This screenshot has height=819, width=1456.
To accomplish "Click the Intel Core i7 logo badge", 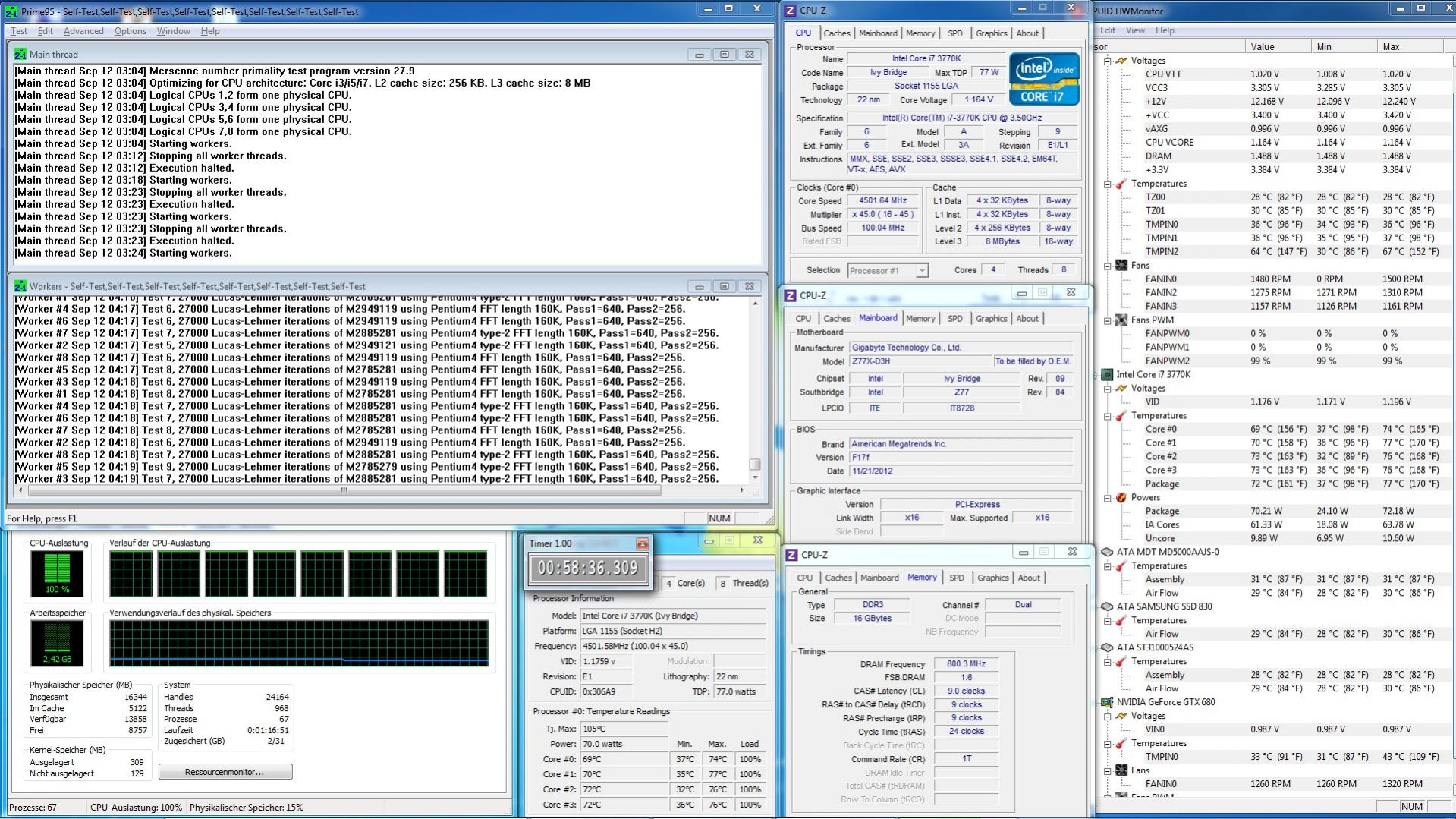I will [1044, 79].
